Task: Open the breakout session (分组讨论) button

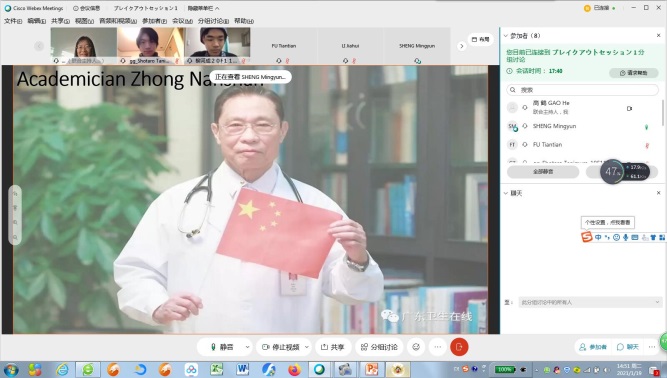Action: click(x=379, y=347)
